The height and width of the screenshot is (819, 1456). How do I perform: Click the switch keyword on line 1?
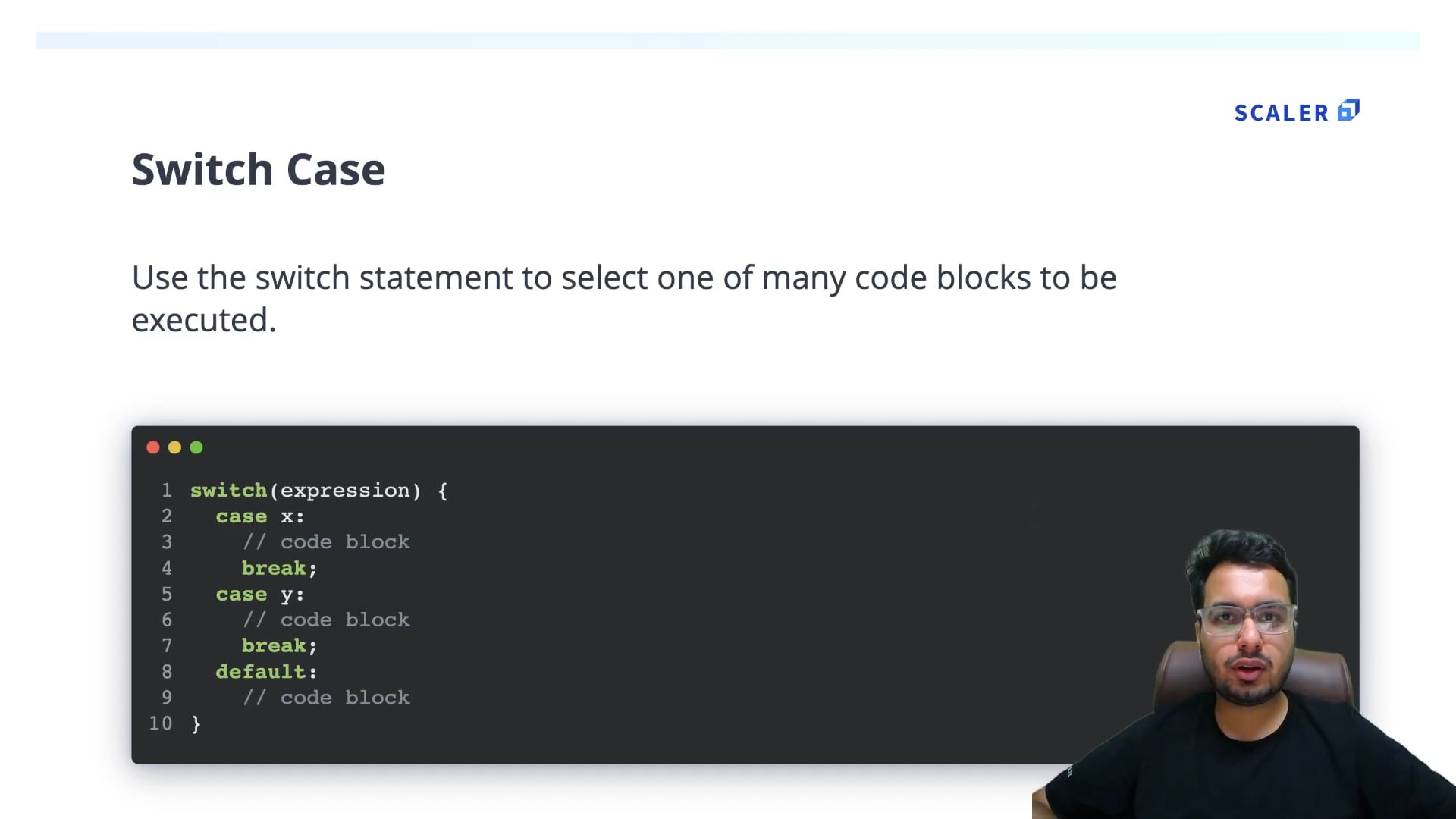(228, 491)
